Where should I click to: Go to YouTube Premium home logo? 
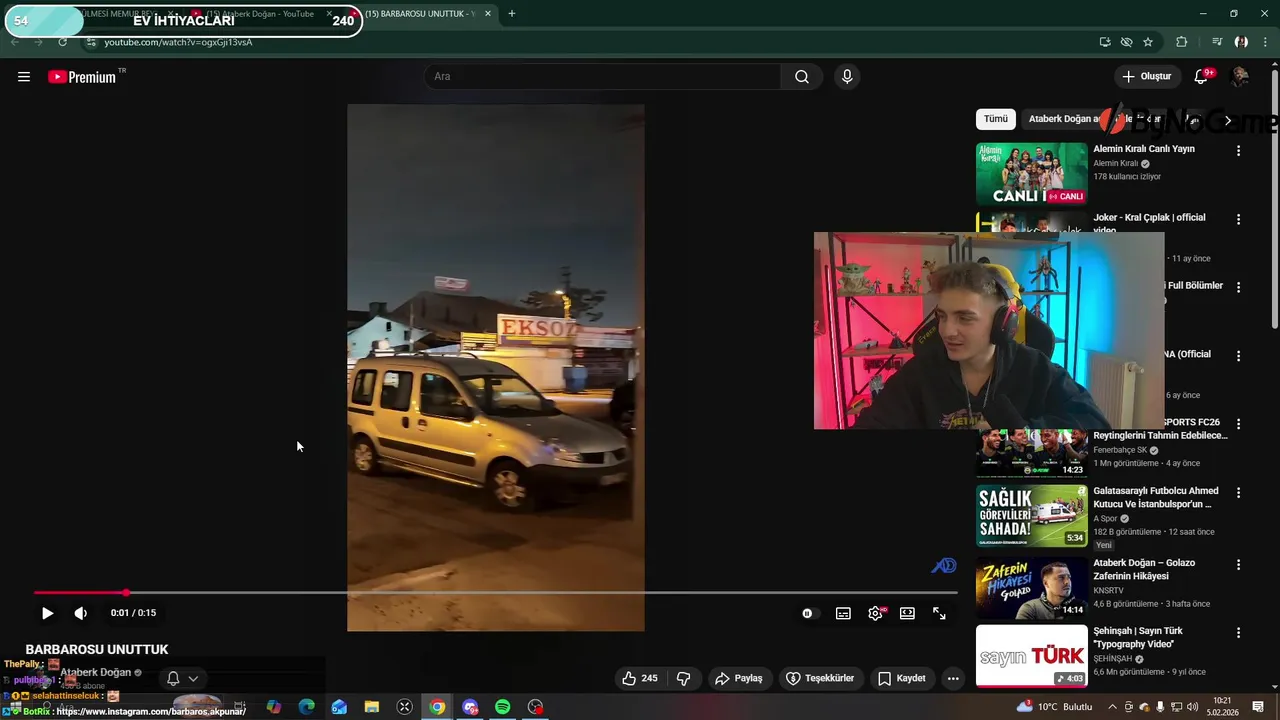click(82, 77)
